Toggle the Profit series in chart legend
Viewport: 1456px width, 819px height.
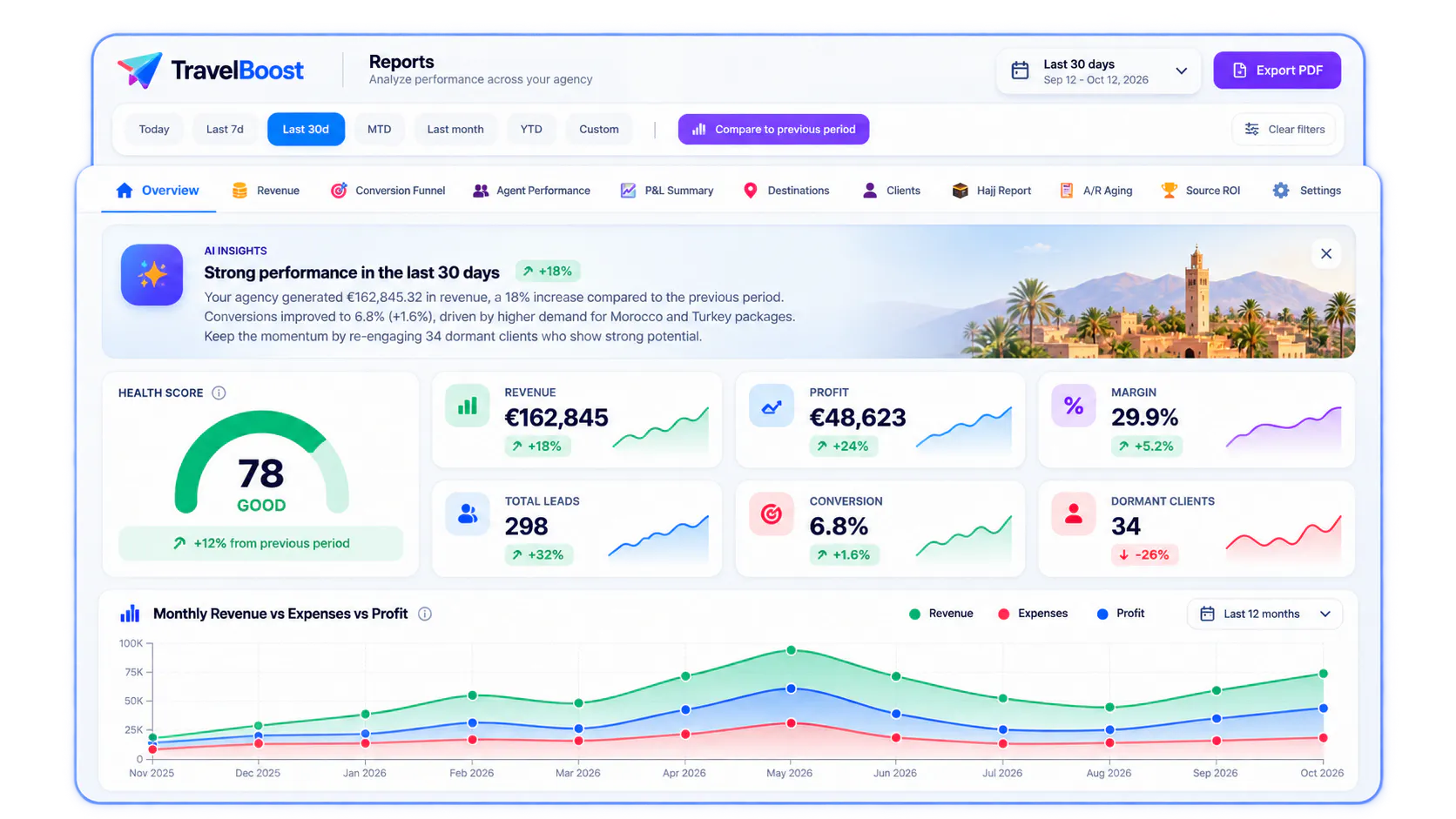tap(1120, 614)
